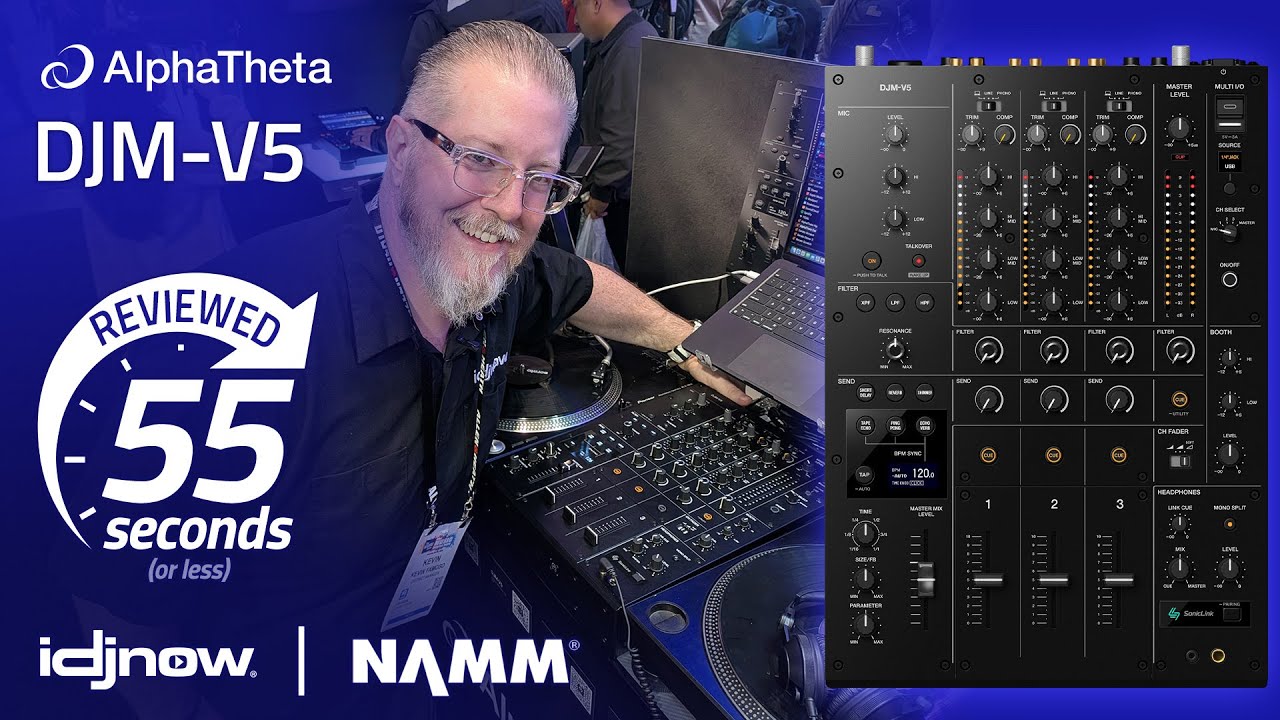Click the gold headphone jack on the mixer

pyautogui.click(x=1219, y=656)
